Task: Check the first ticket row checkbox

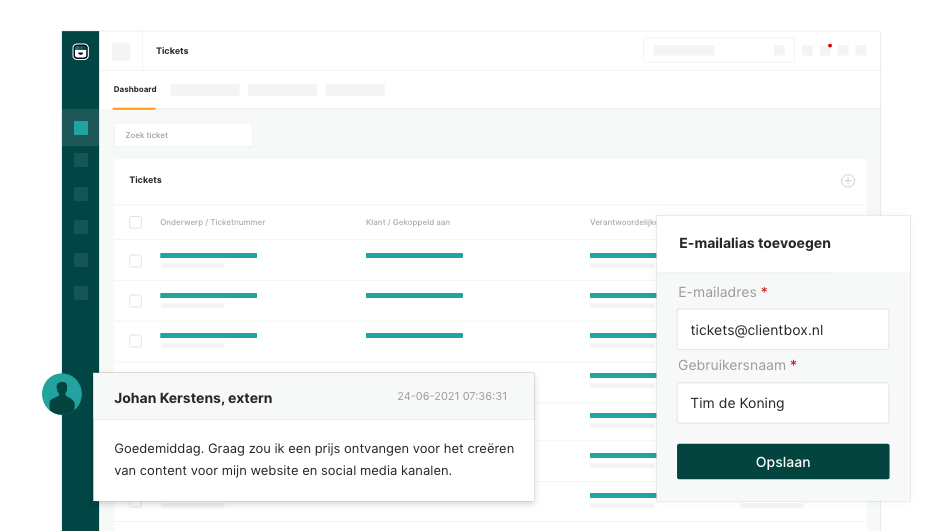Action: (x=136, y=261)
